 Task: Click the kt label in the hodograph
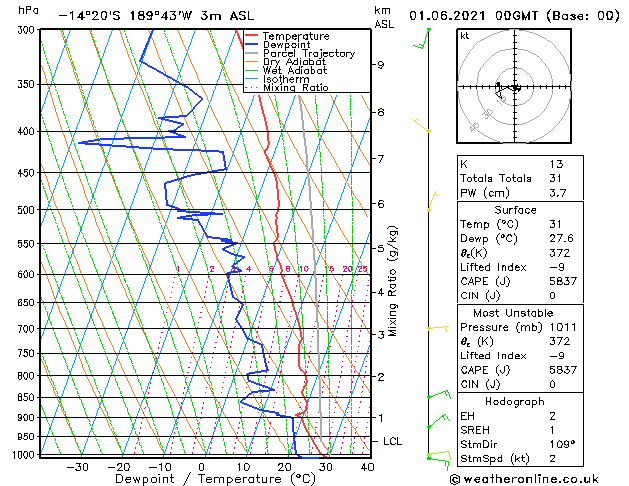465,35
